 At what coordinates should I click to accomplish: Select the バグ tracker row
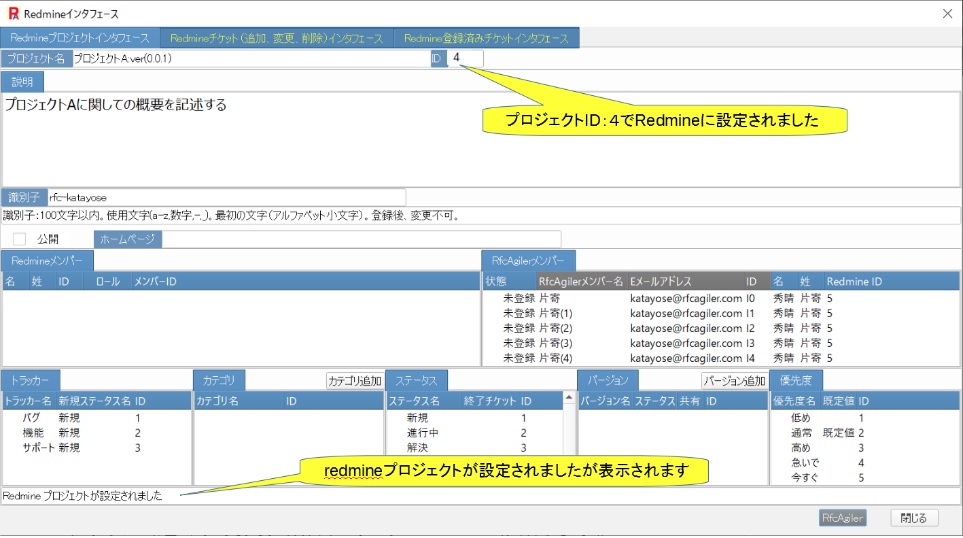(96, 418)
